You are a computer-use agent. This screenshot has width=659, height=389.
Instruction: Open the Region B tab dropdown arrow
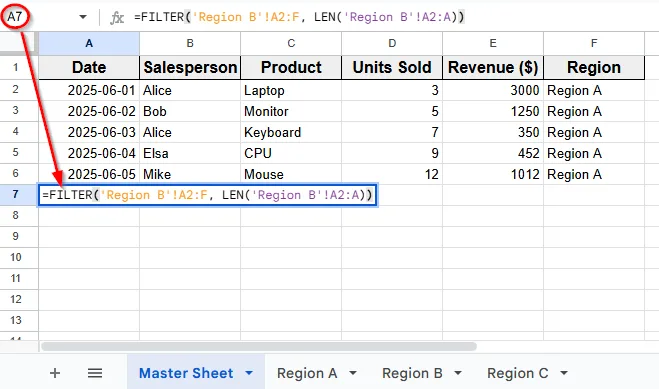coord(458,373)
